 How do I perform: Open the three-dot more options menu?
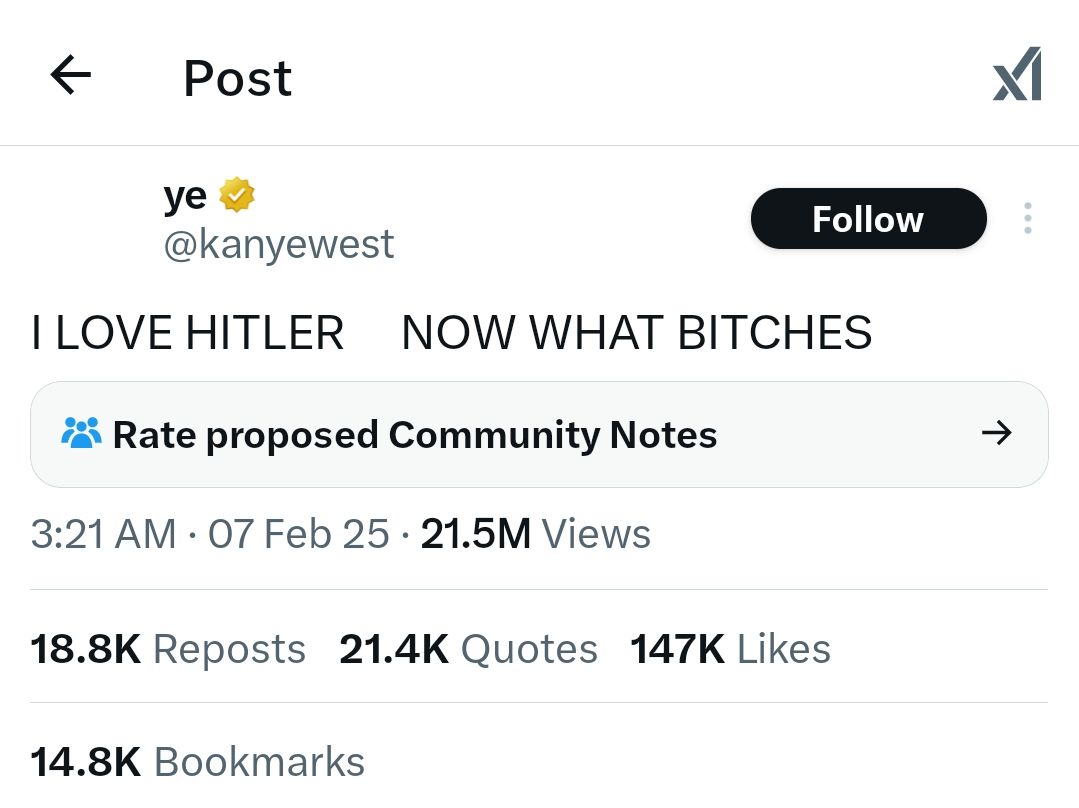[1027, 219]
